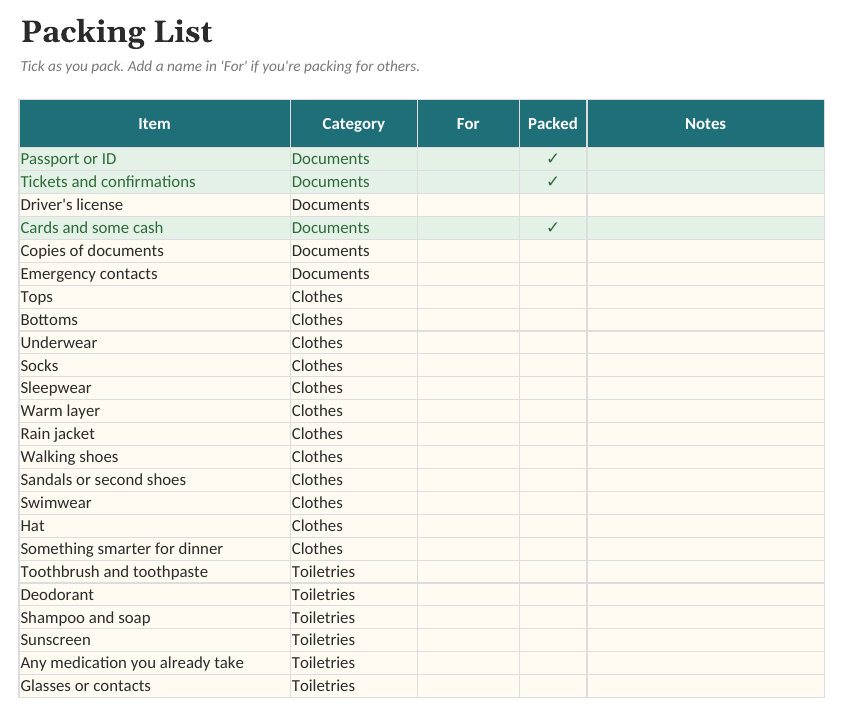Click the For cell in Passport row

point(468,159)
